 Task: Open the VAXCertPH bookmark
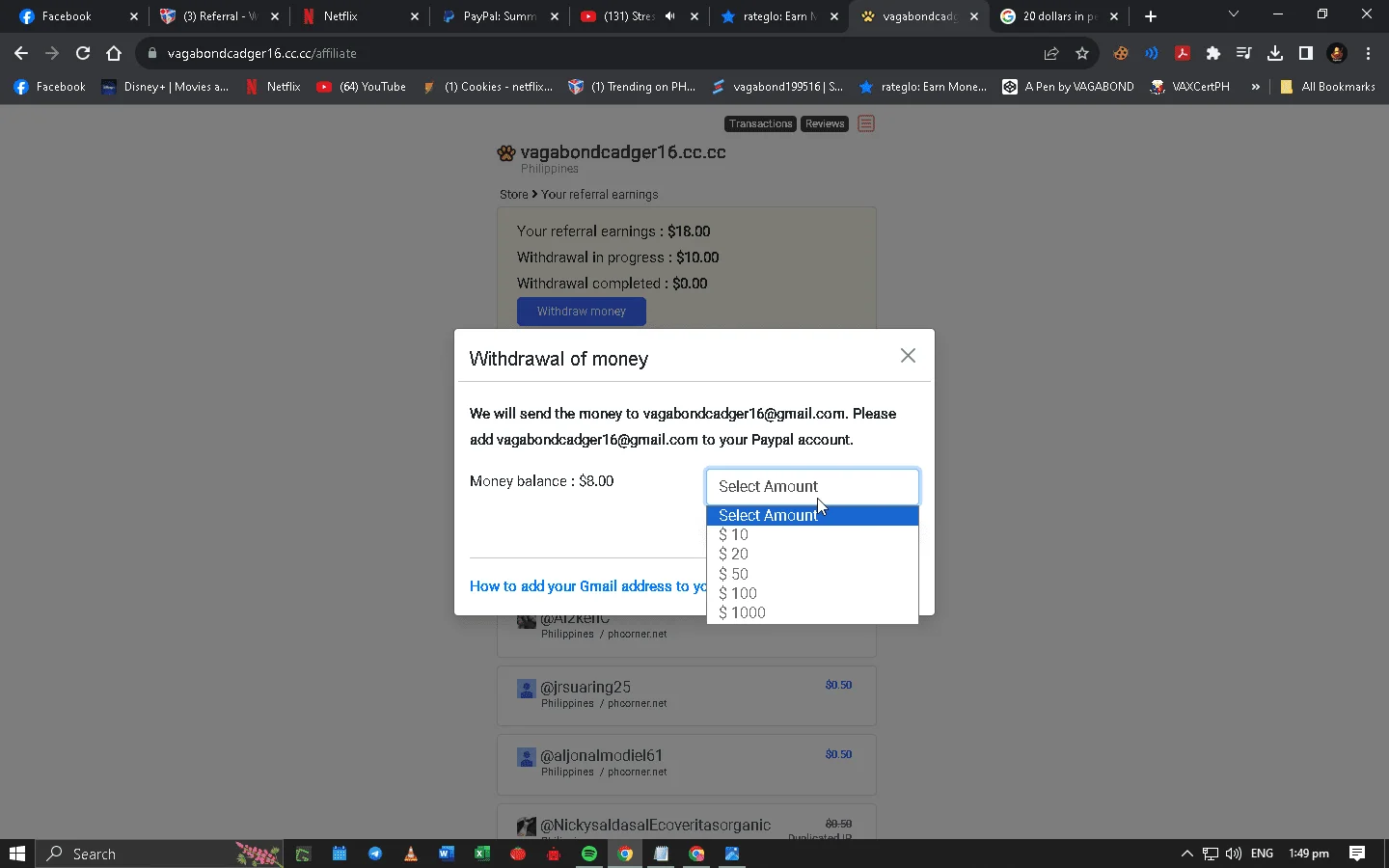click(x=1190, y=87)
